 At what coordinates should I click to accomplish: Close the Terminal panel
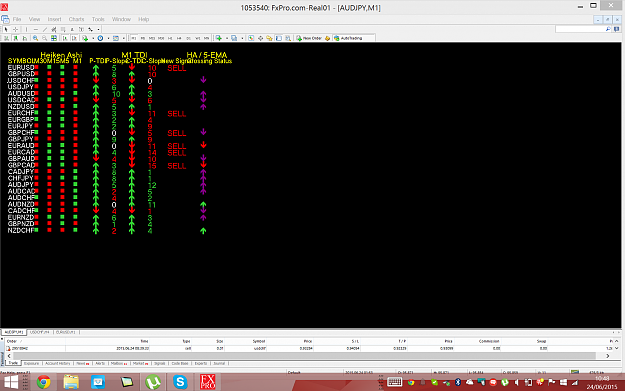tap(2, 339)
